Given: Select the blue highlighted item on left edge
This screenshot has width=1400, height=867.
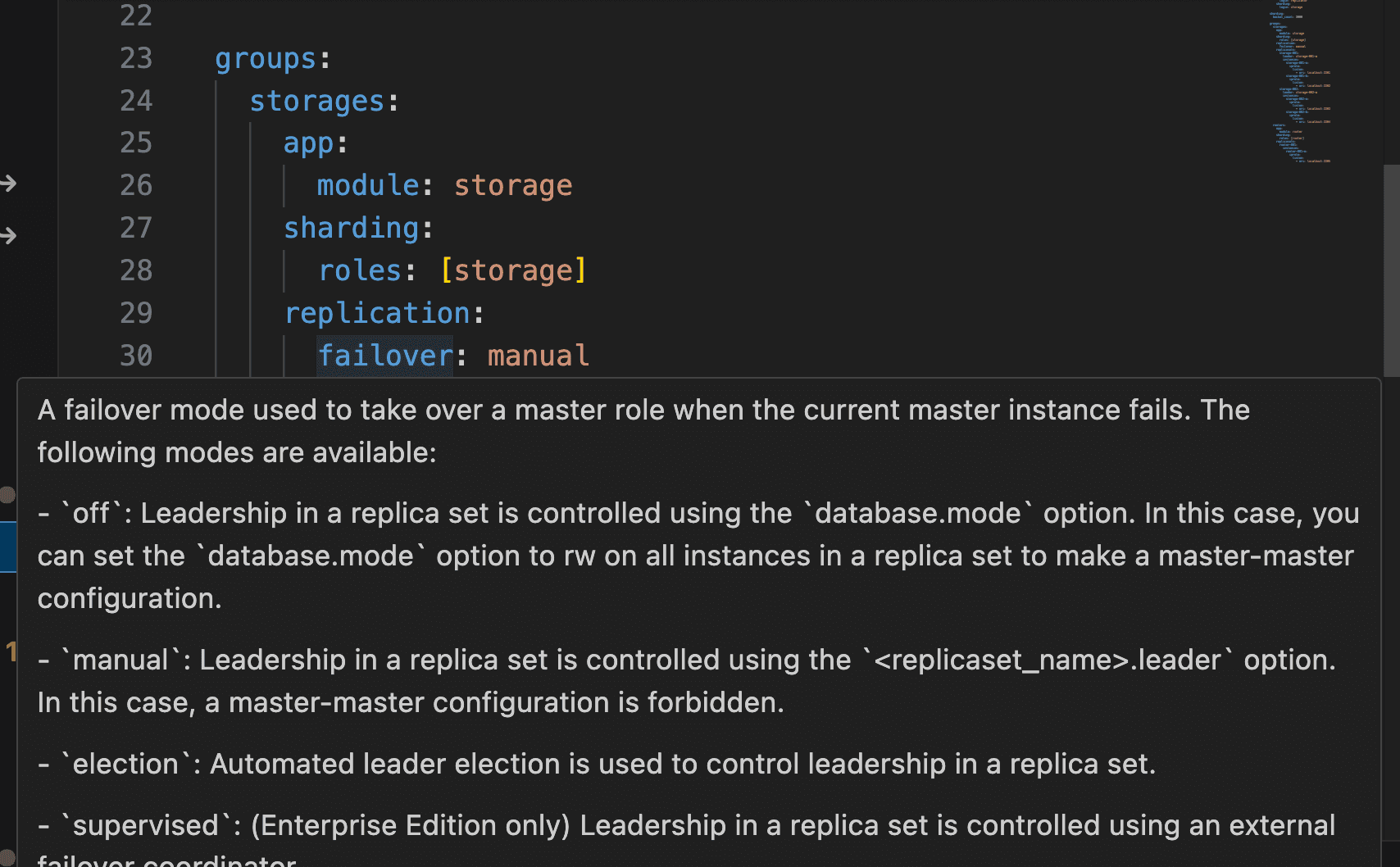Looking at the screenshot, I should (x=7, y=547).
